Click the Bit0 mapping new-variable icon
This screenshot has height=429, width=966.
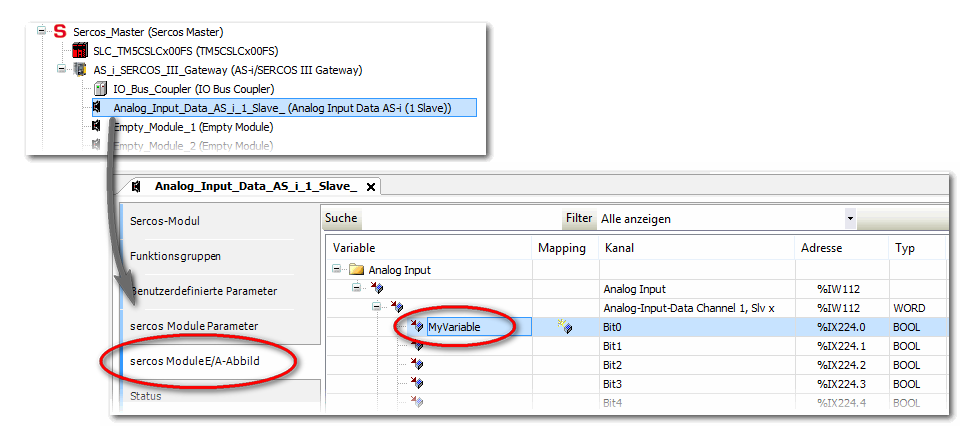click(564, 326)
